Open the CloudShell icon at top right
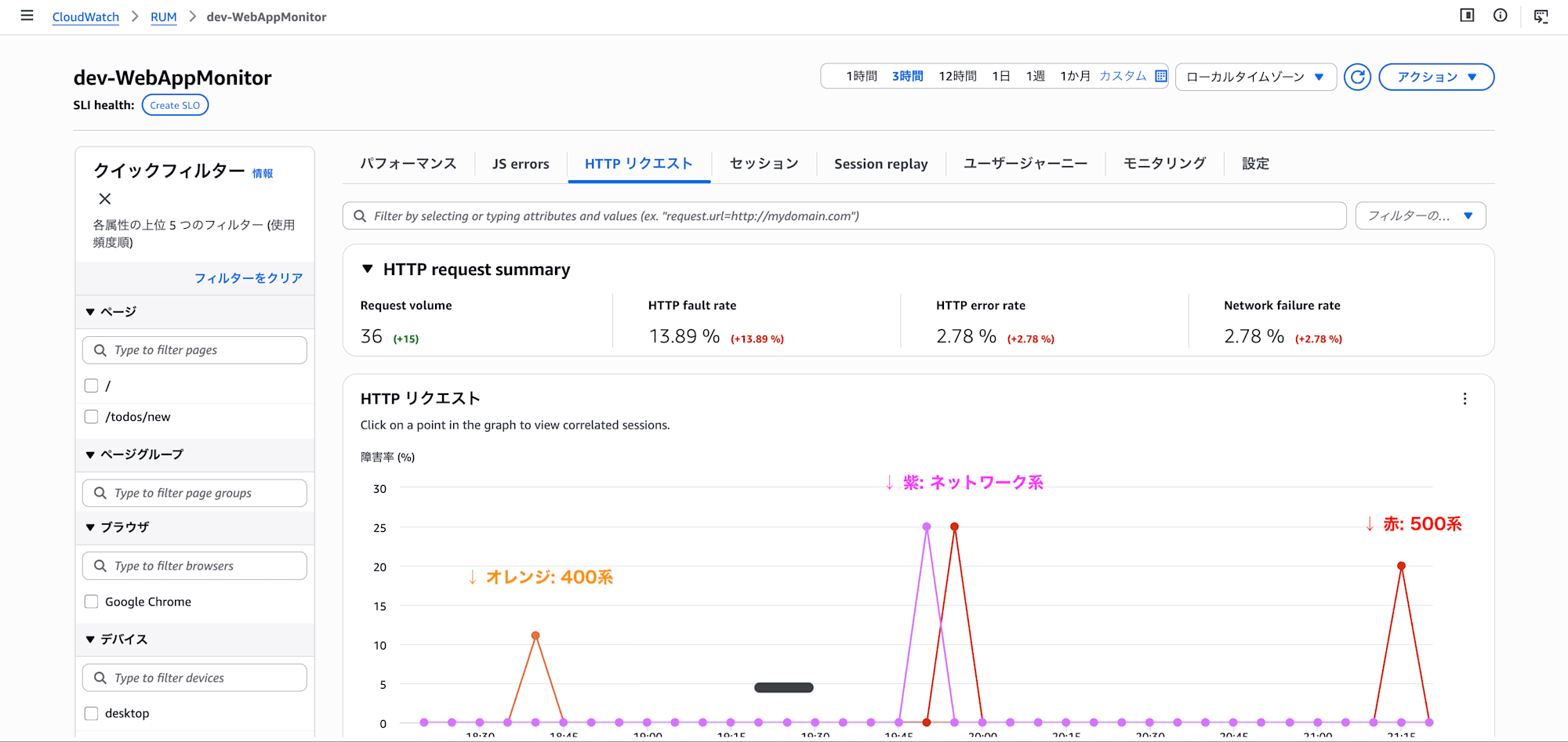 [x=1541, y=16]
